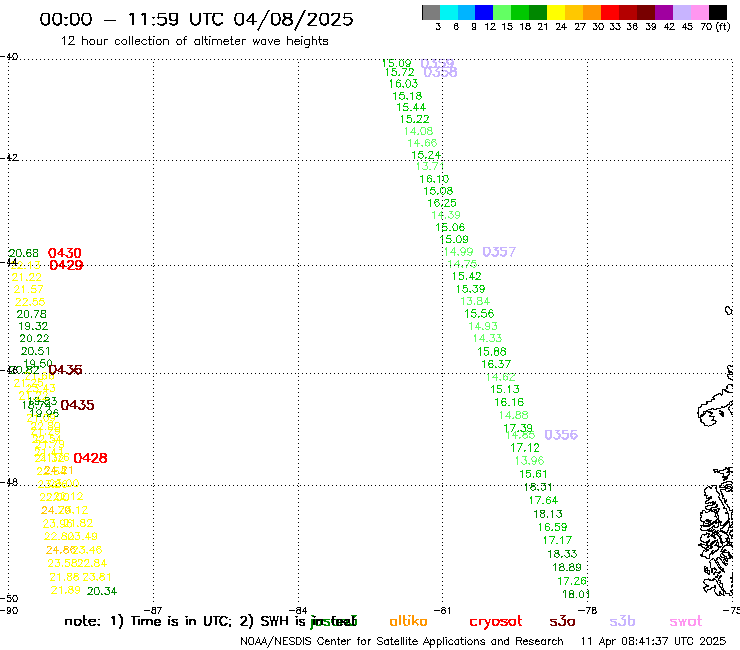Click the wave height value 14.33
The image size is (740, 650).
pos(487,338)
